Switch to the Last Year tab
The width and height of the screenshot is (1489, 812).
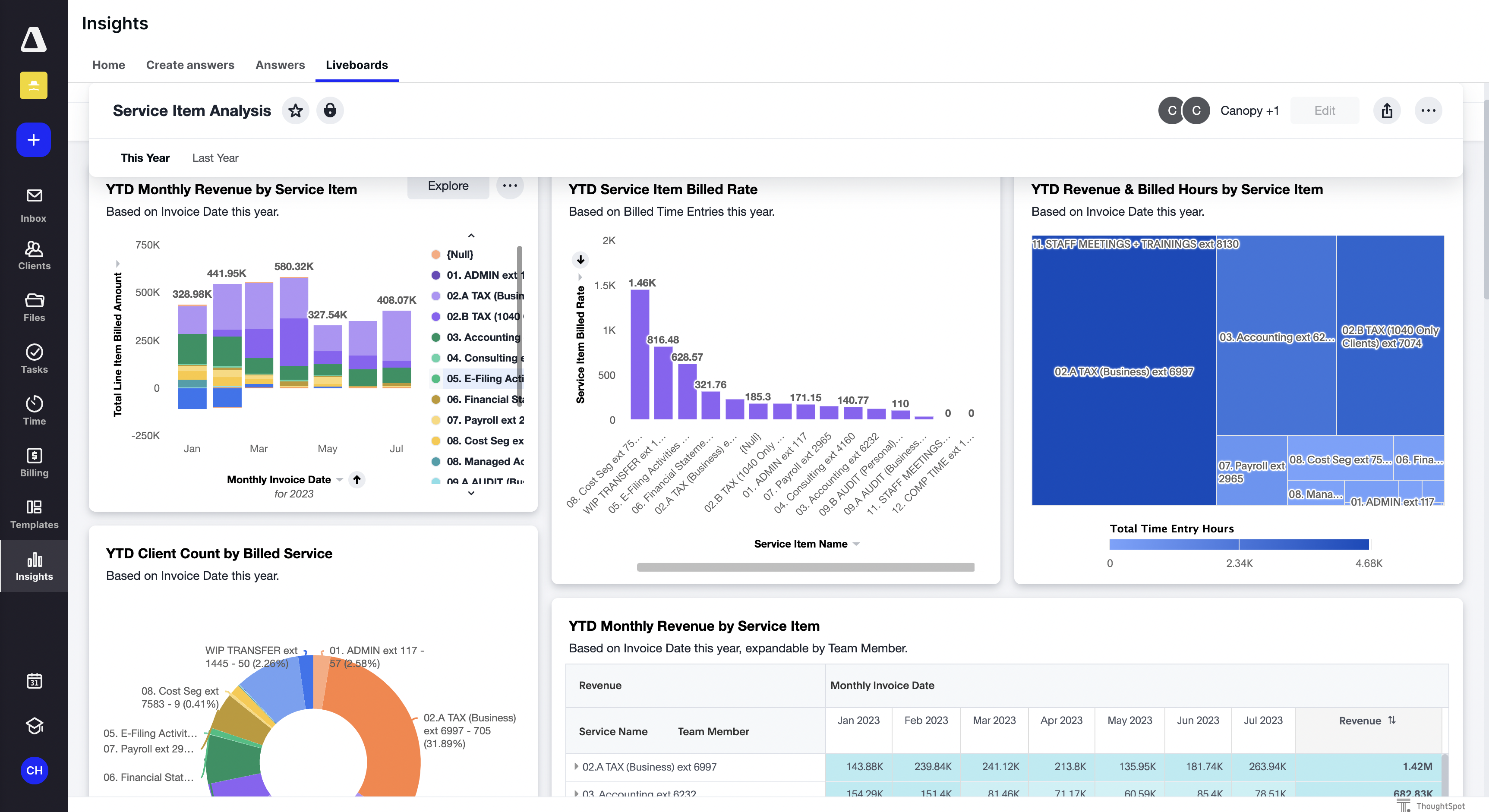point(215,158)
